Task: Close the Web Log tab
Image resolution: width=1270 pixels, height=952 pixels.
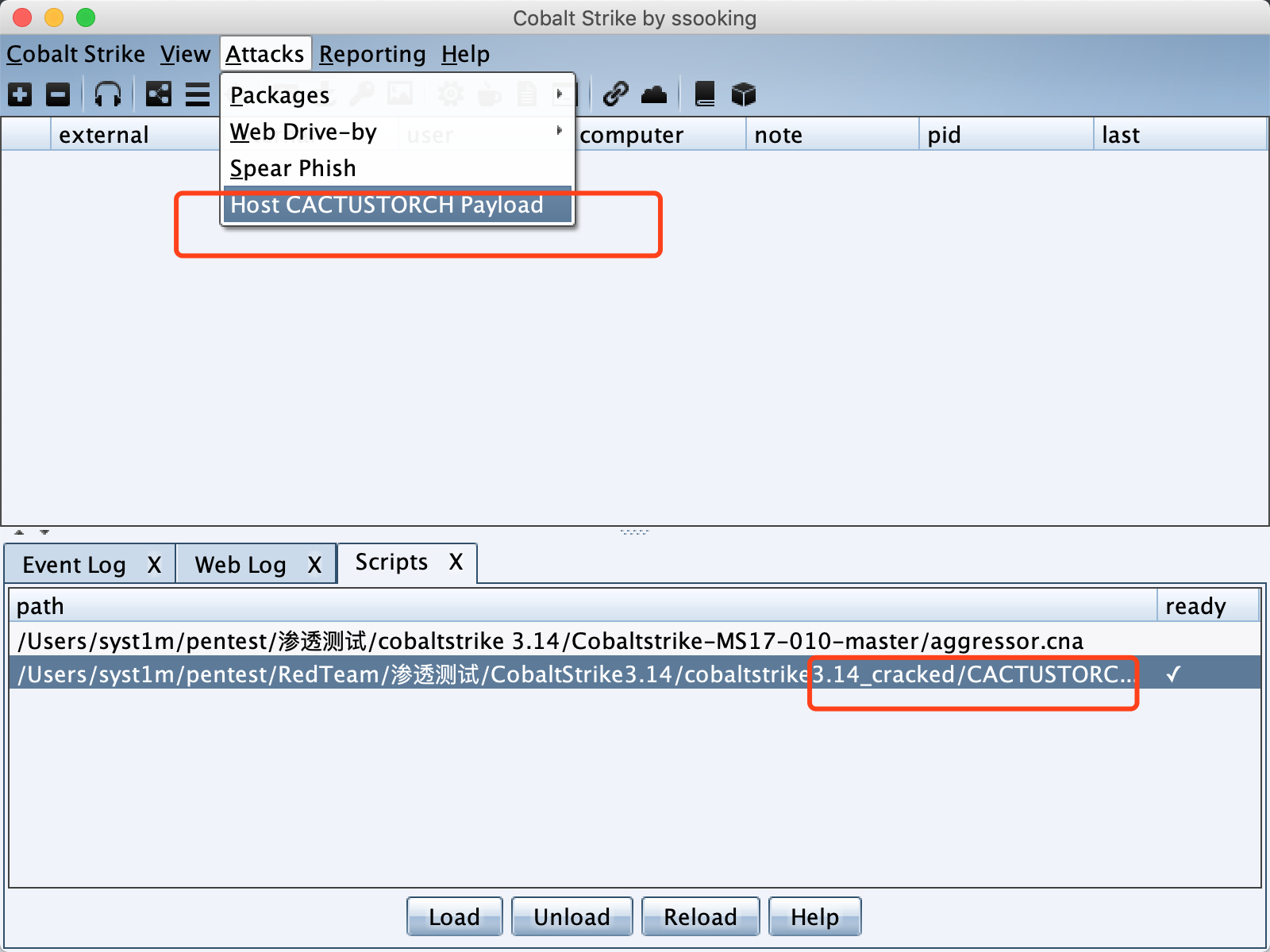Action: click(314, 565)
